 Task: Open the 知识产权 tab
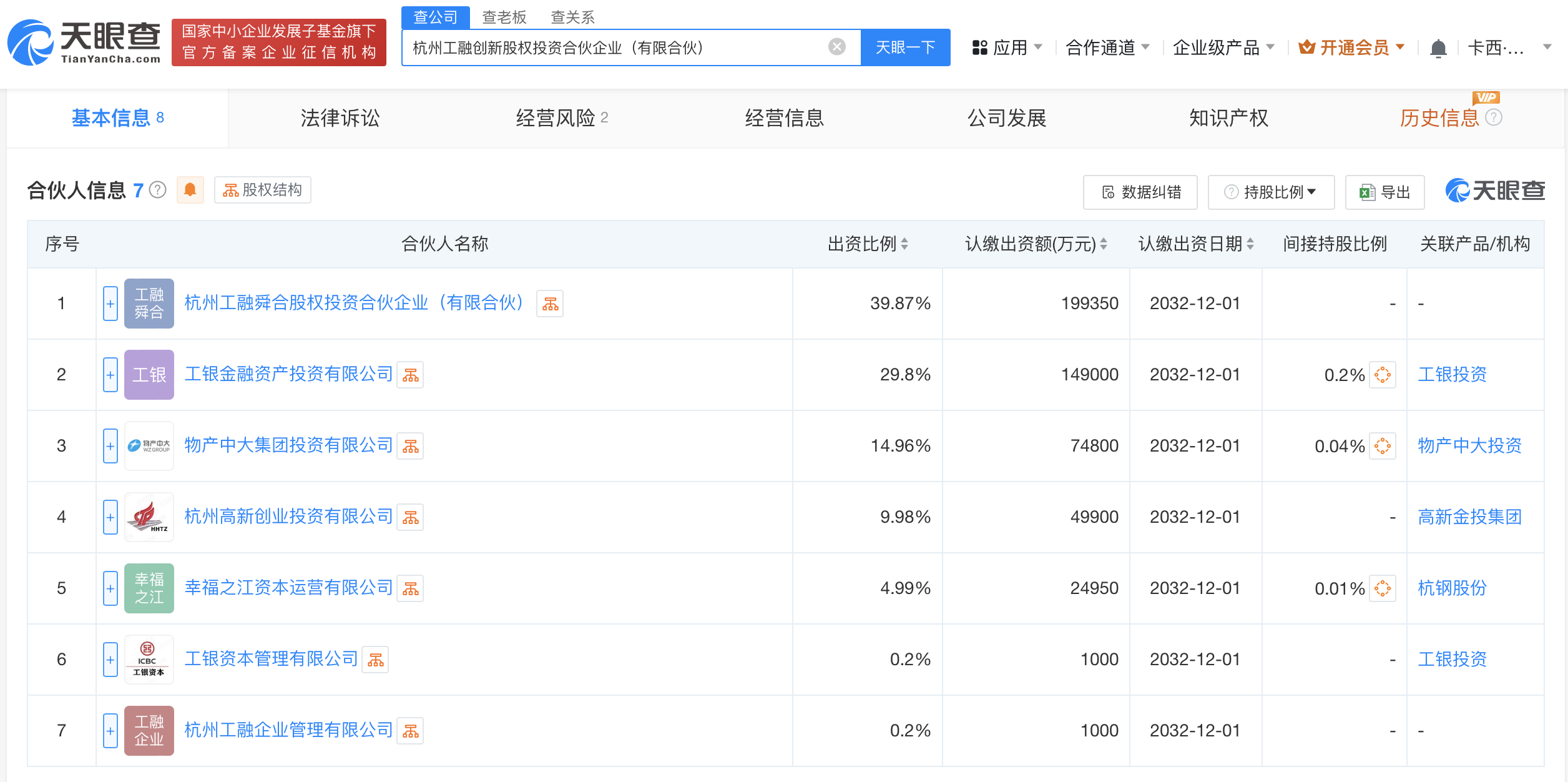(1229, 118)
